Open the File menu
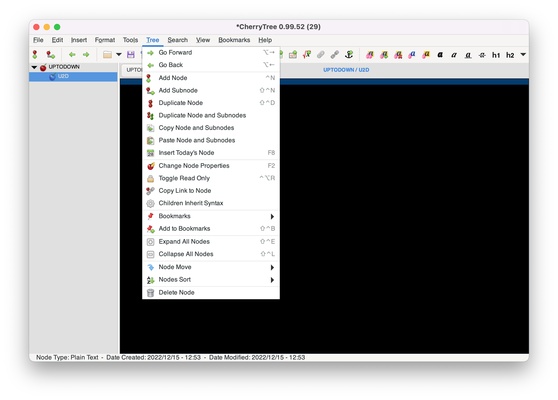Image resolution: width=558 pixels, height=400 pixels. (38, 40)
